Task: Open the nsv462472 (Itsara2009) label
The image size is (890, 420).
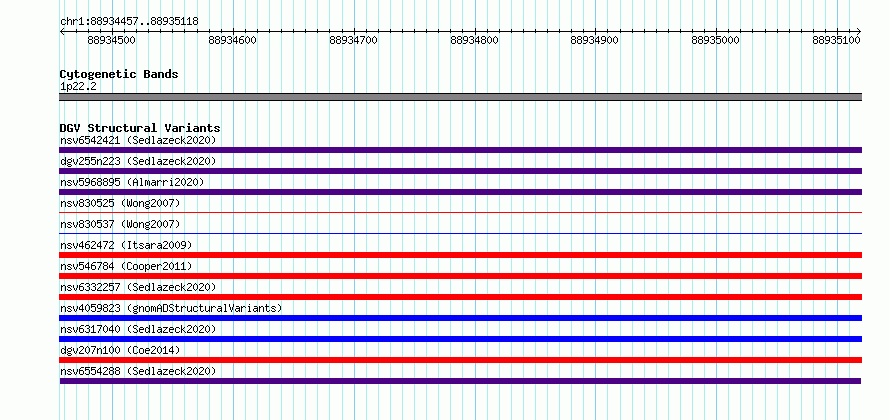Action: (x=126, y=245)
